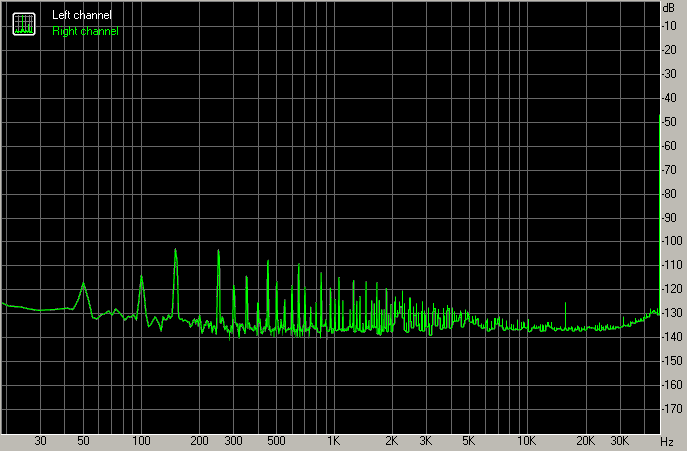Click the '30K' frequency label

(x=619, y=441)
